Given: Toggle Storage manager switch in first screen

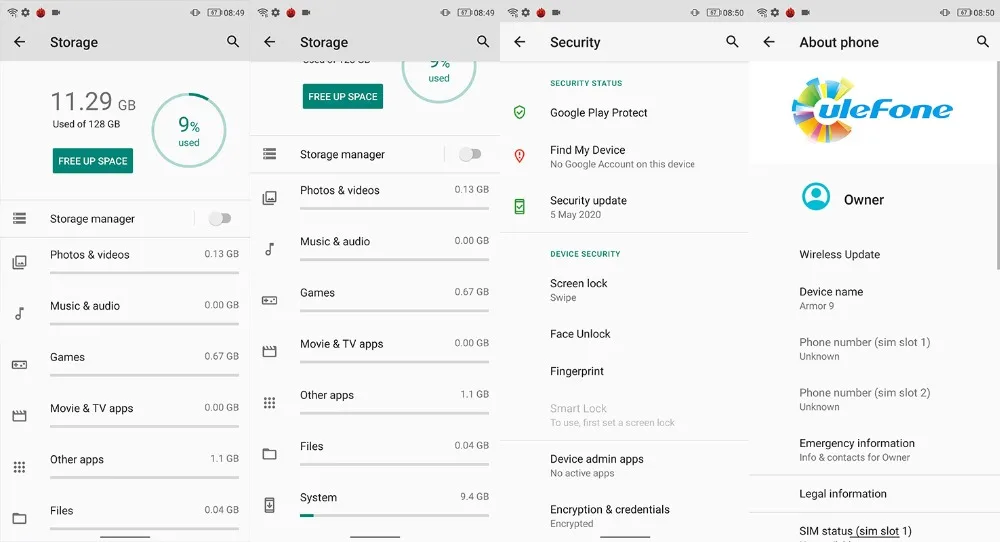Looking at the screenshot, I should tap(219, 219).
